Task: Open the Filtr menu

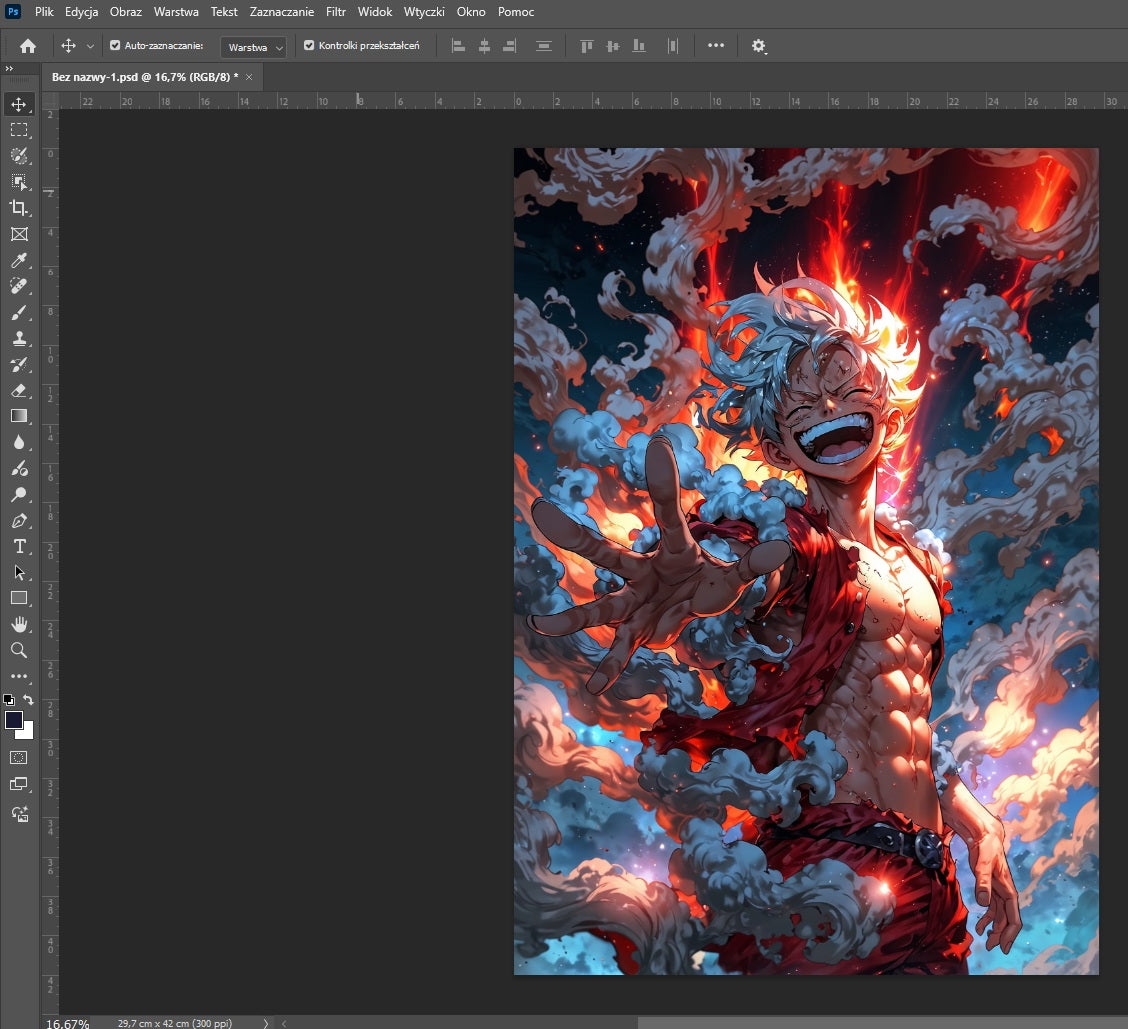Action: coord(336,12)
